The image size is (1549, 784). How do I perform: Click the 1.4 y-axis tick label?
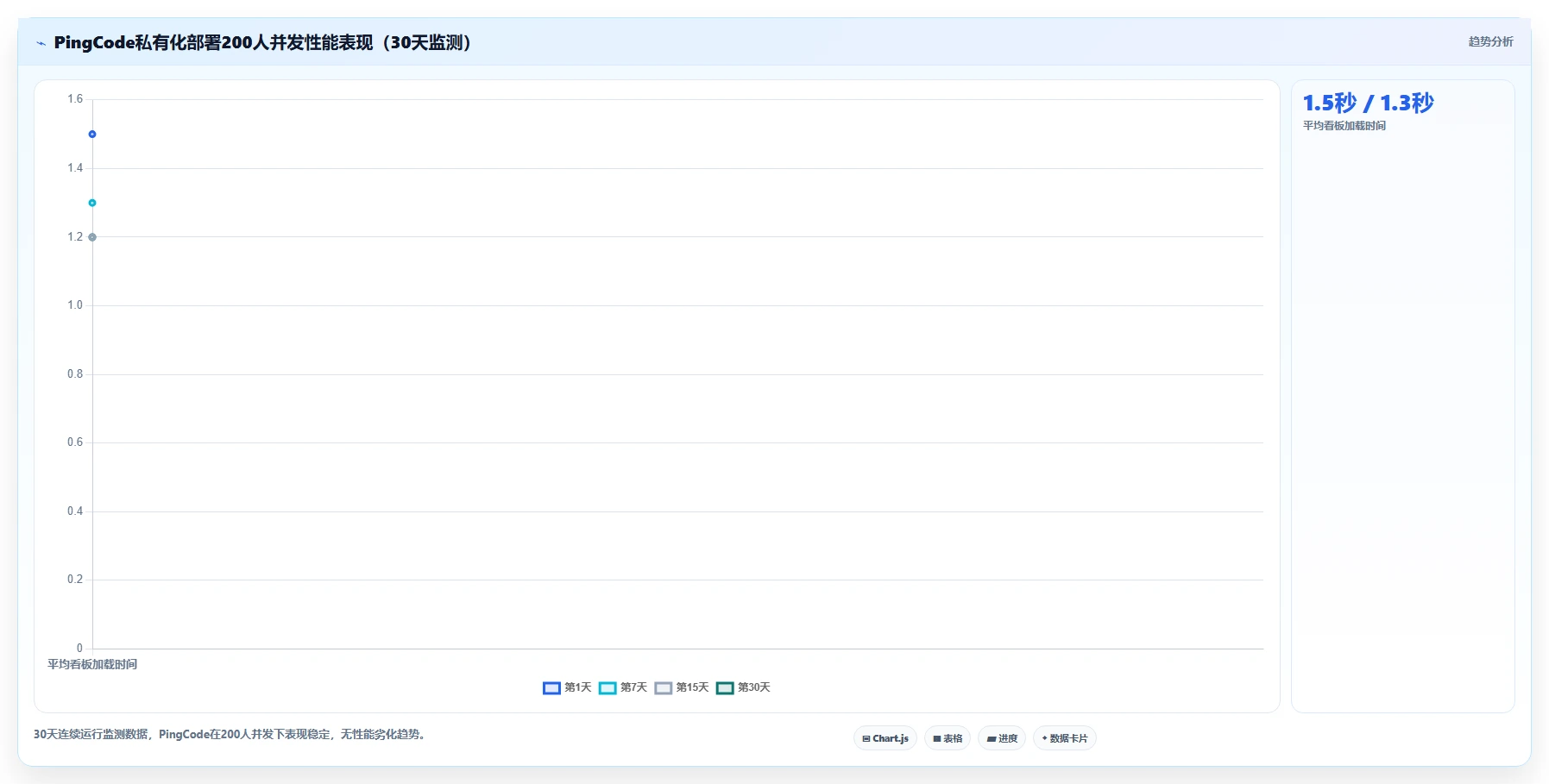tap(75, 168)
